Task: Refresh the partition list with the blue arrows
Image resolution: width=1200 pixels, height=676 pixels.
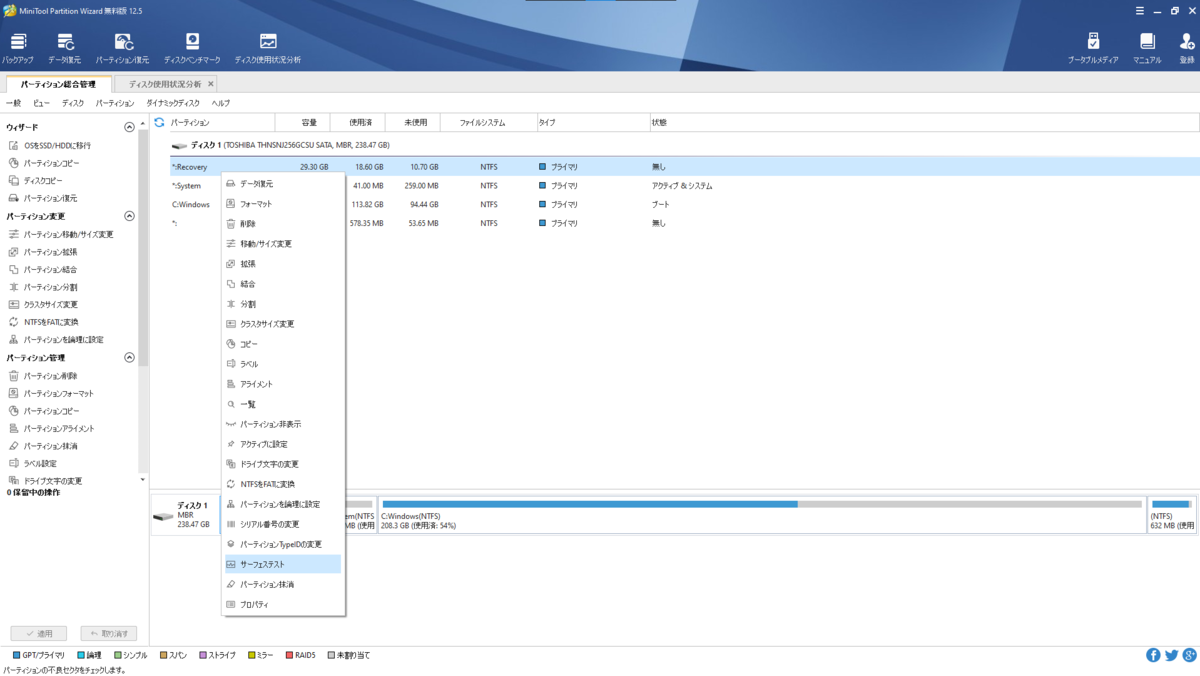Action: tap(159, 122)
